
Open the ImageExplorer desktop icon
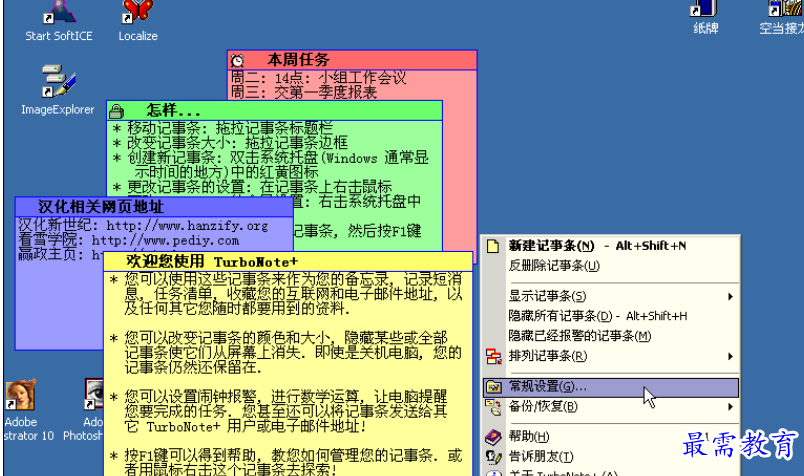58,89
